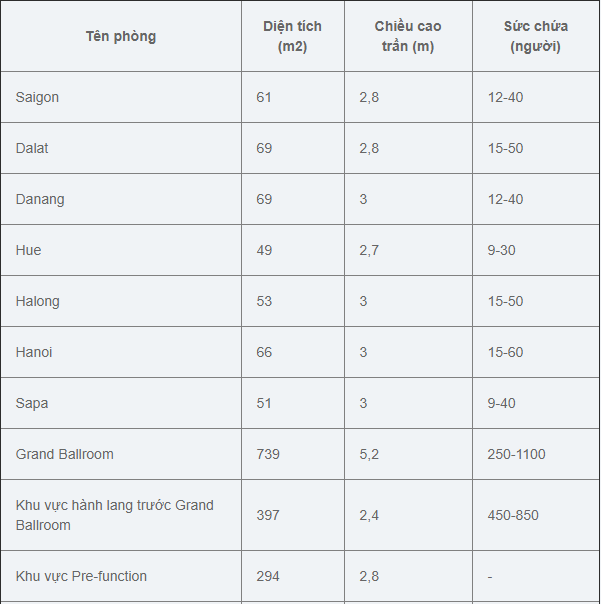This screenshot has width=601, height=604.
Task: Click Grand Ballroom area value 739
Action: coord(268,454)
